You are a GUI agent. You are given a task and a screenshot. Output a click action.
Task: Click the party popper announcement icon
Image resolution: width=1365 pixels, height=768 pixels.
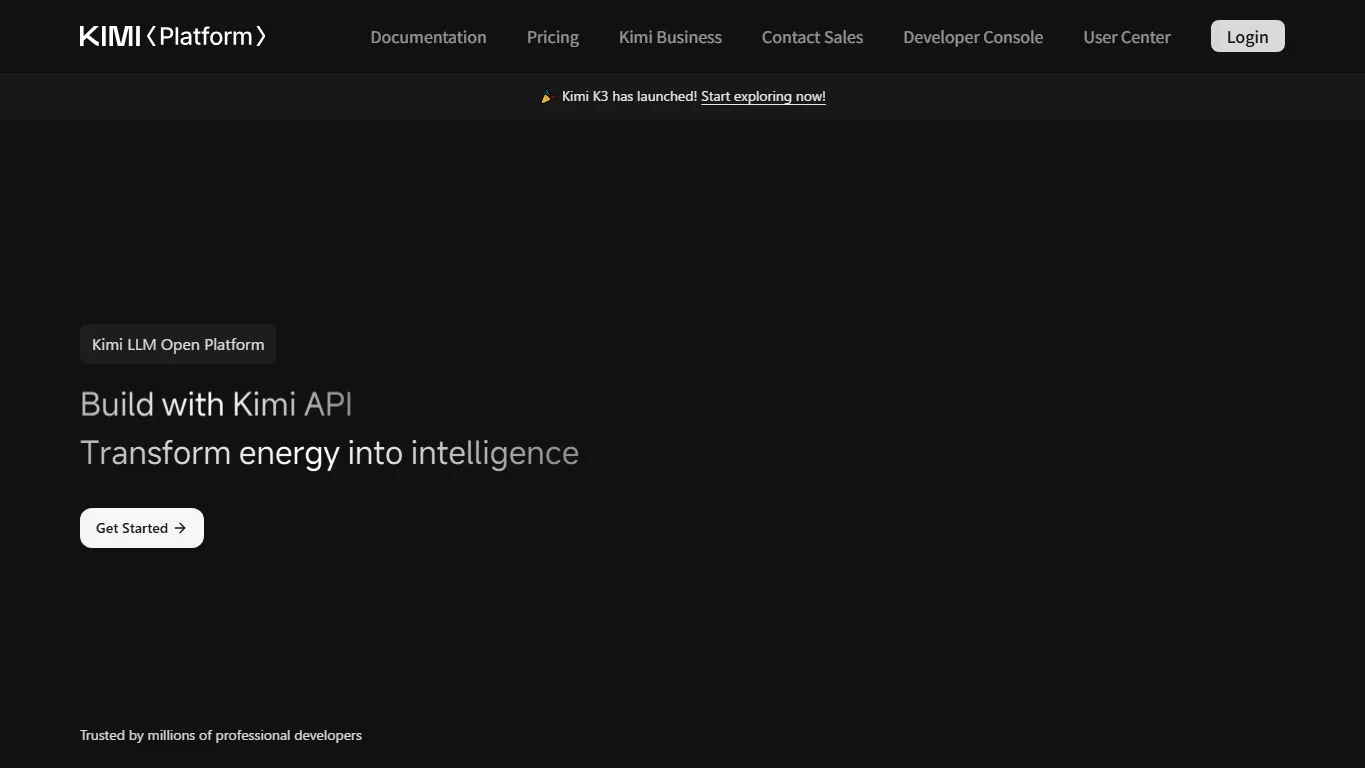pos(547,97)
